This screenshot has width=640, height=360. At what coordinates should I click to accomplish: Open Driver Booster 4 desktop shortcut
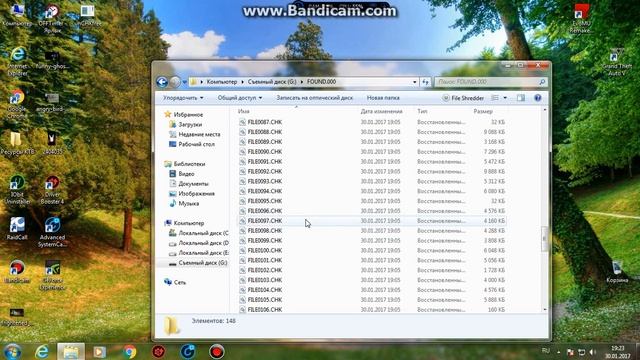coord(52,189)
